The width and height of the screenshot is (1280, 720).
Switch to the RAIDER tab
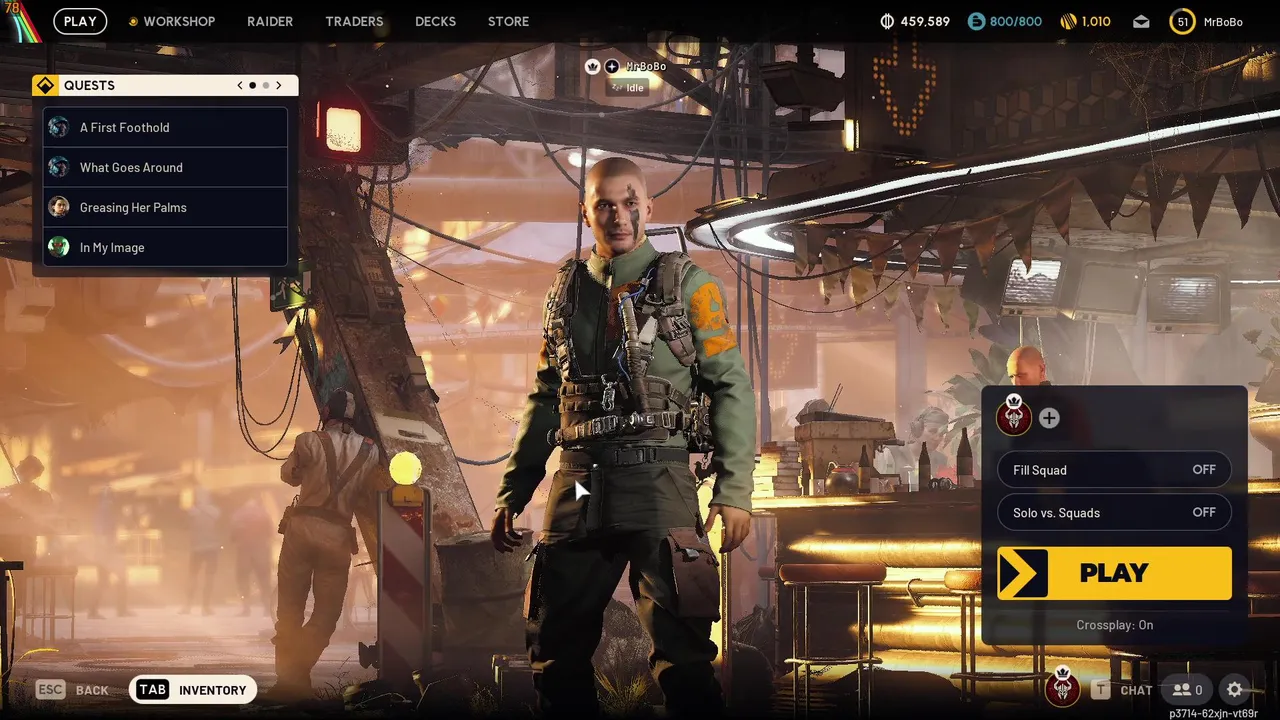pyautogui.click(x=270, y=21)
